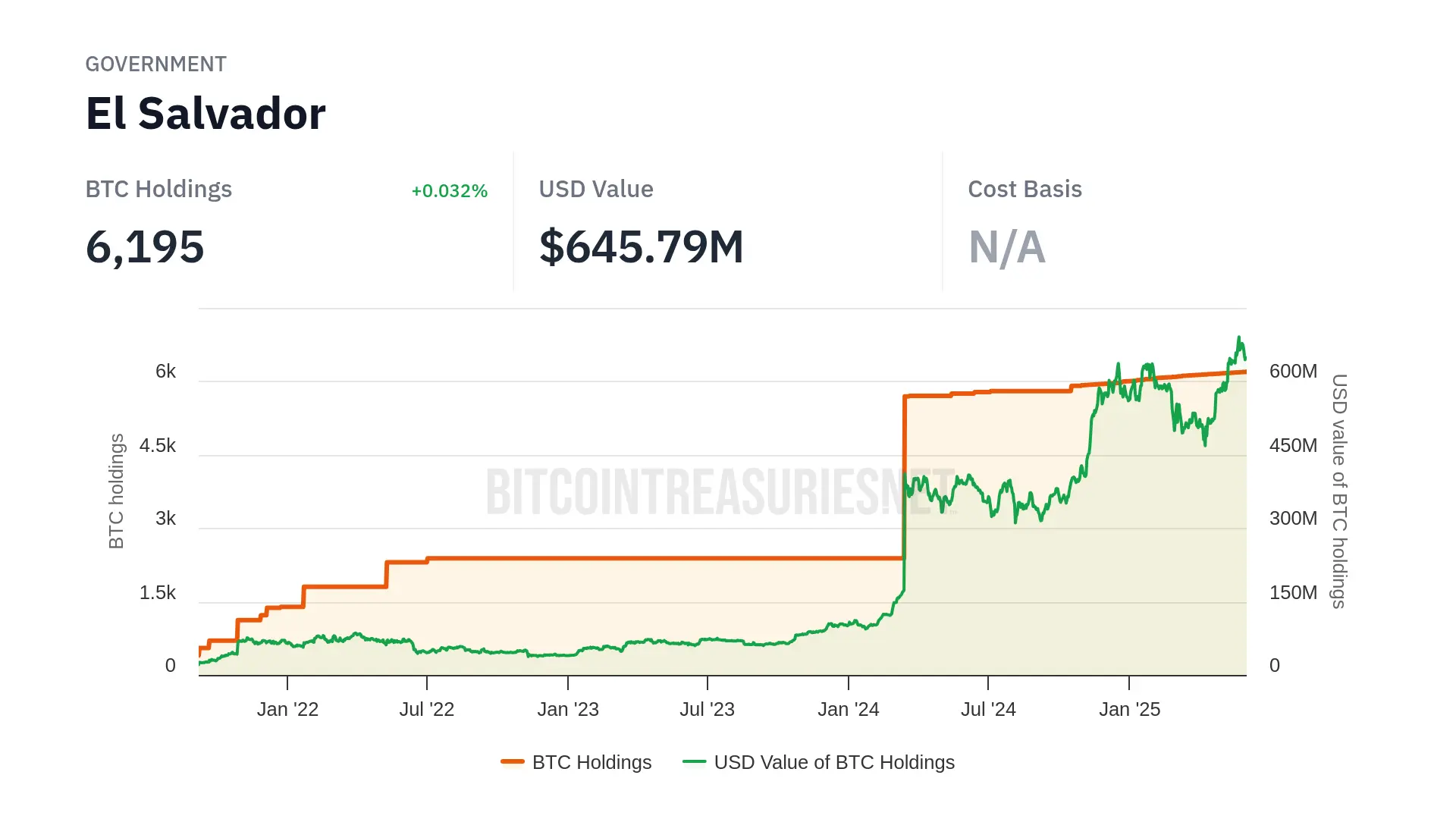Click the orange BTC Holdings legend swatch

coord(513,761)
